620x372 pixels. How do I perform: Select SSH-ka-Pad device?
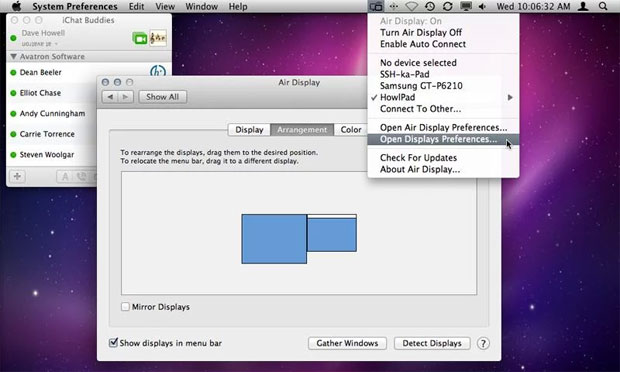click(x=443, y=74)
